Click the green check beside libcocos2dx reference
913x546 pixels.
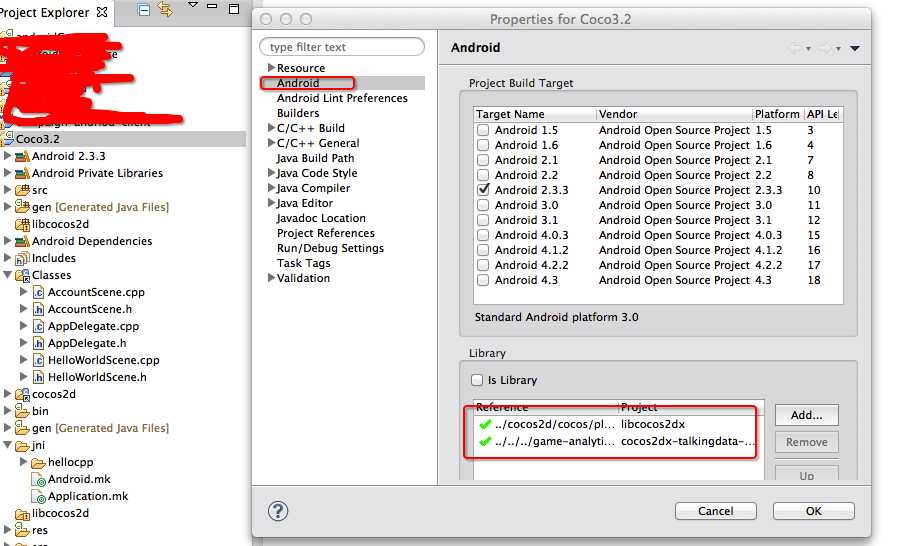[485, 424]
